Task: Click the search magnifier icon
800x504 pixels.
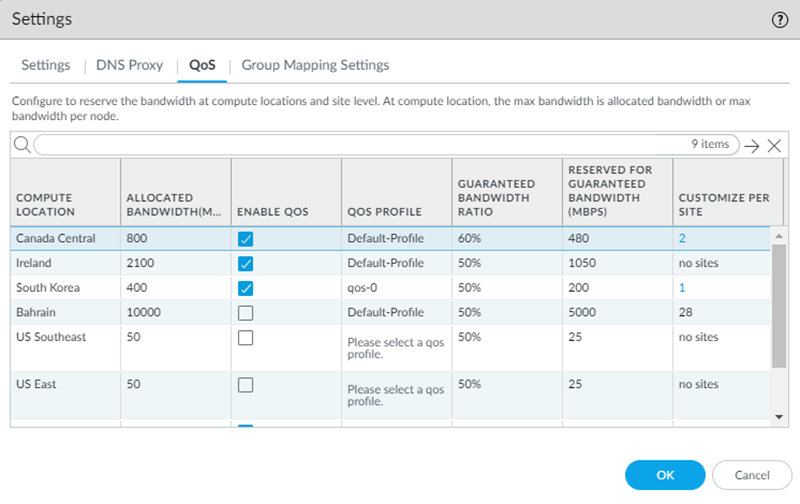Action: (21, 145)
